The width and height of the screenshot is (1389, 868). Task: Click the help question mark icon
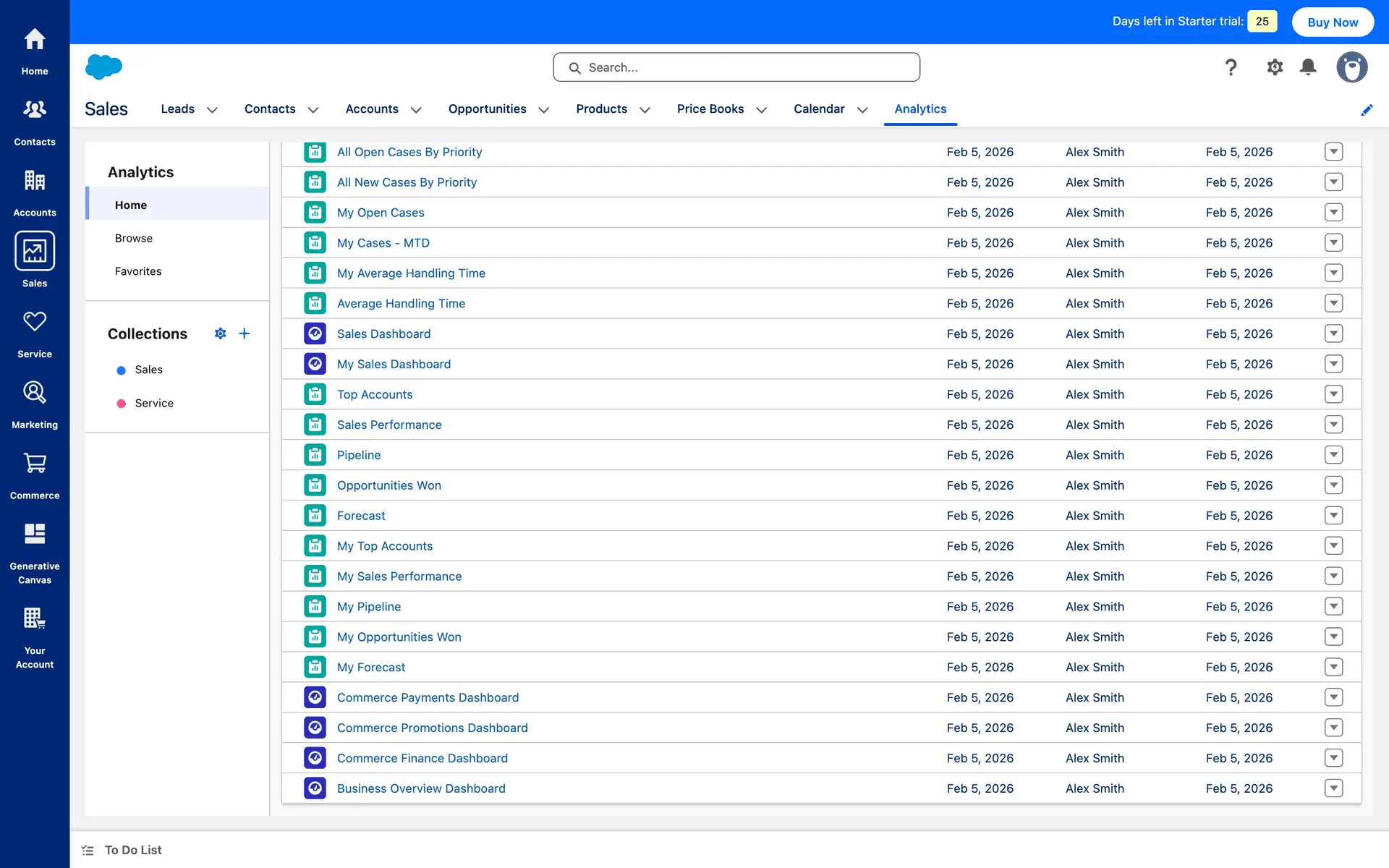pyautogui.click(x=1231, y=67)
